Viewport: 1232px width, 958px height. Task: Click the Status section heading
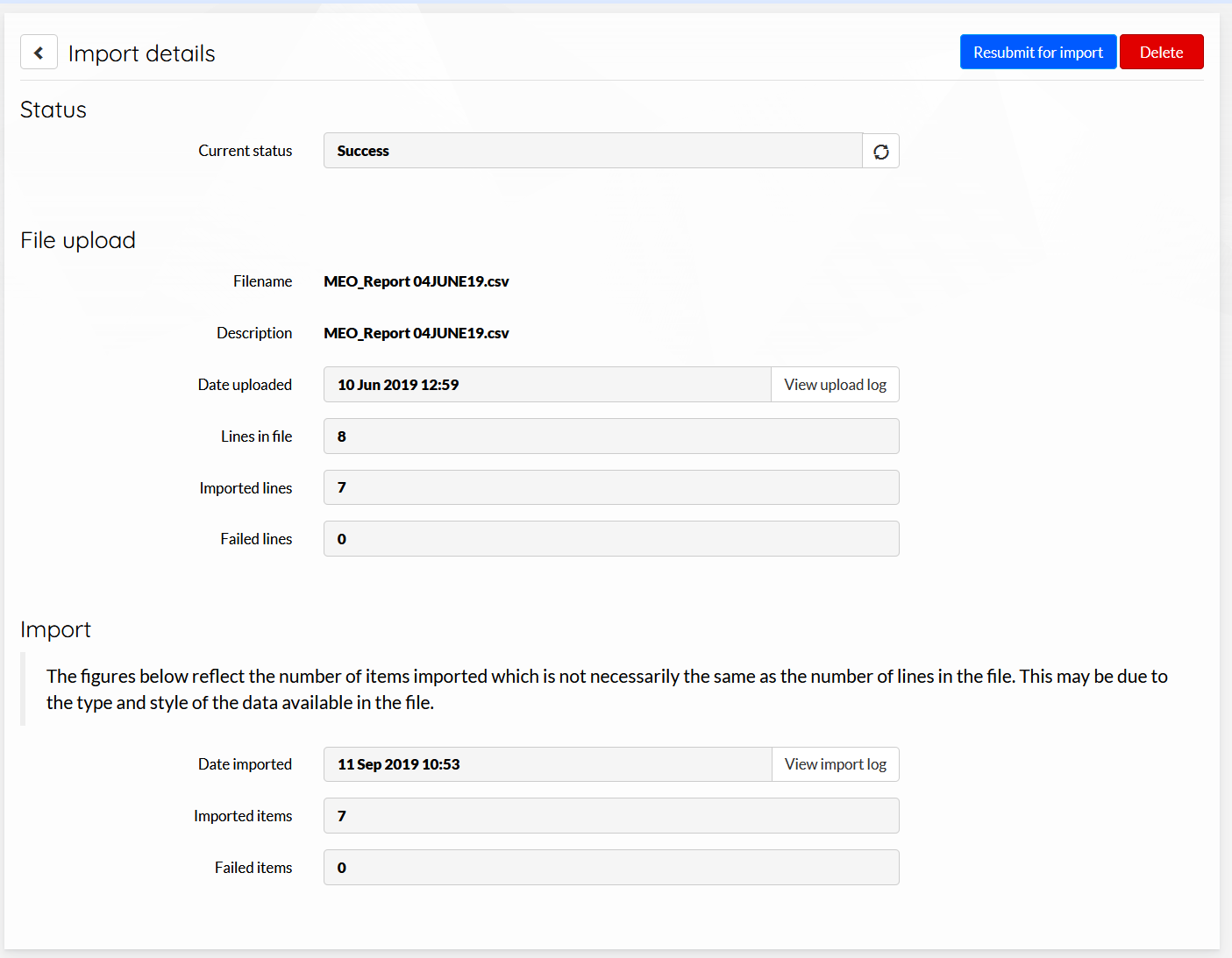tap(53, 110)
